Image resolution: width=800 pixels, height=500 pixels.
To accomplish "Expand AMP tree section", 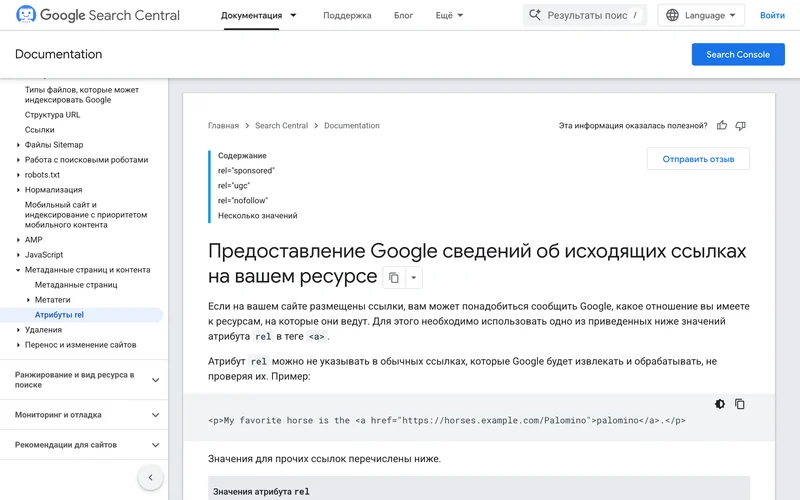I will [18, 240].
